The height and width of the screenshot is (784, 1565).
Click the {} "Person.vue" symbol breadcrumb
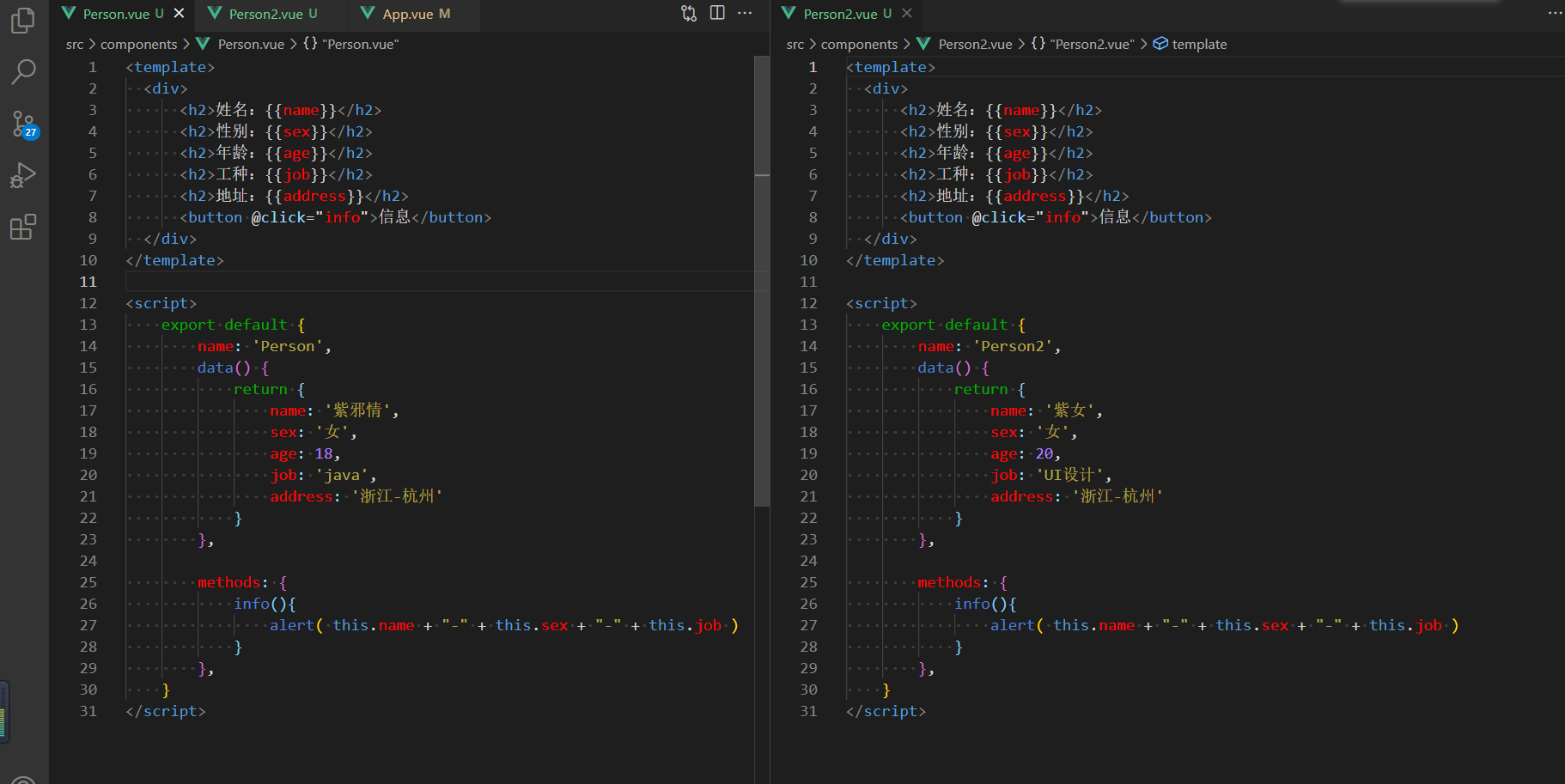pos(351,44)
